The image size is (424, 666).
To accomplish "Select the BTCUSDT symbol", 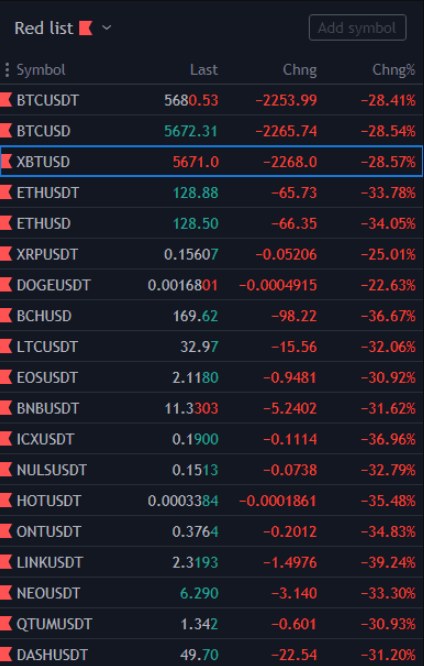I will [48, 100].
